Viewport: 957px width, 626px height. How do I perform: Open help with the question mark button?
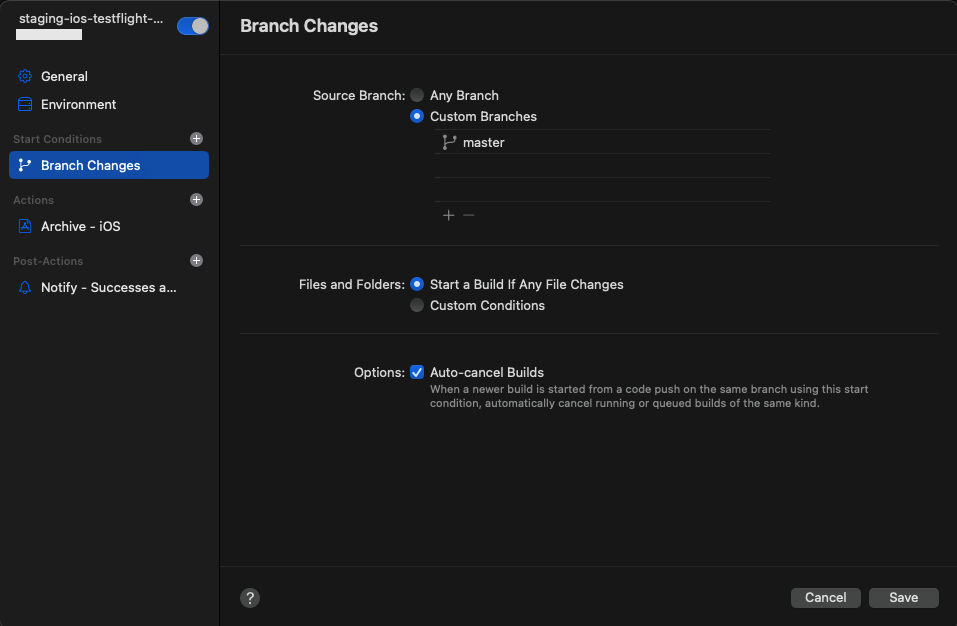click(250, 598)
